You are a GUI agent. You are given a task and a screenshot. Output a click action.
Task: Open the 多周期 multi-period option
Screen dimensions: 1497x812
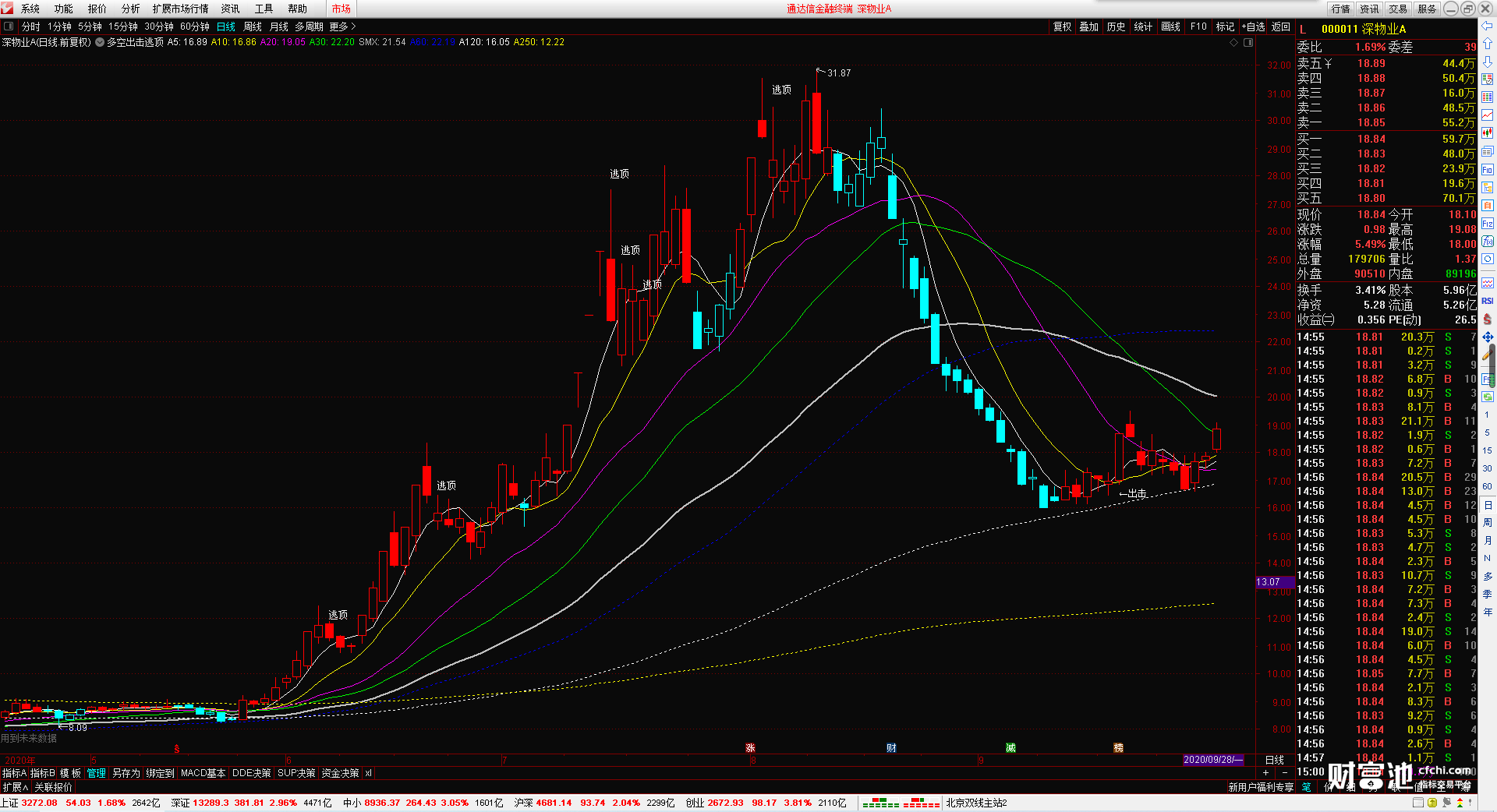click(x=309, y=26)
